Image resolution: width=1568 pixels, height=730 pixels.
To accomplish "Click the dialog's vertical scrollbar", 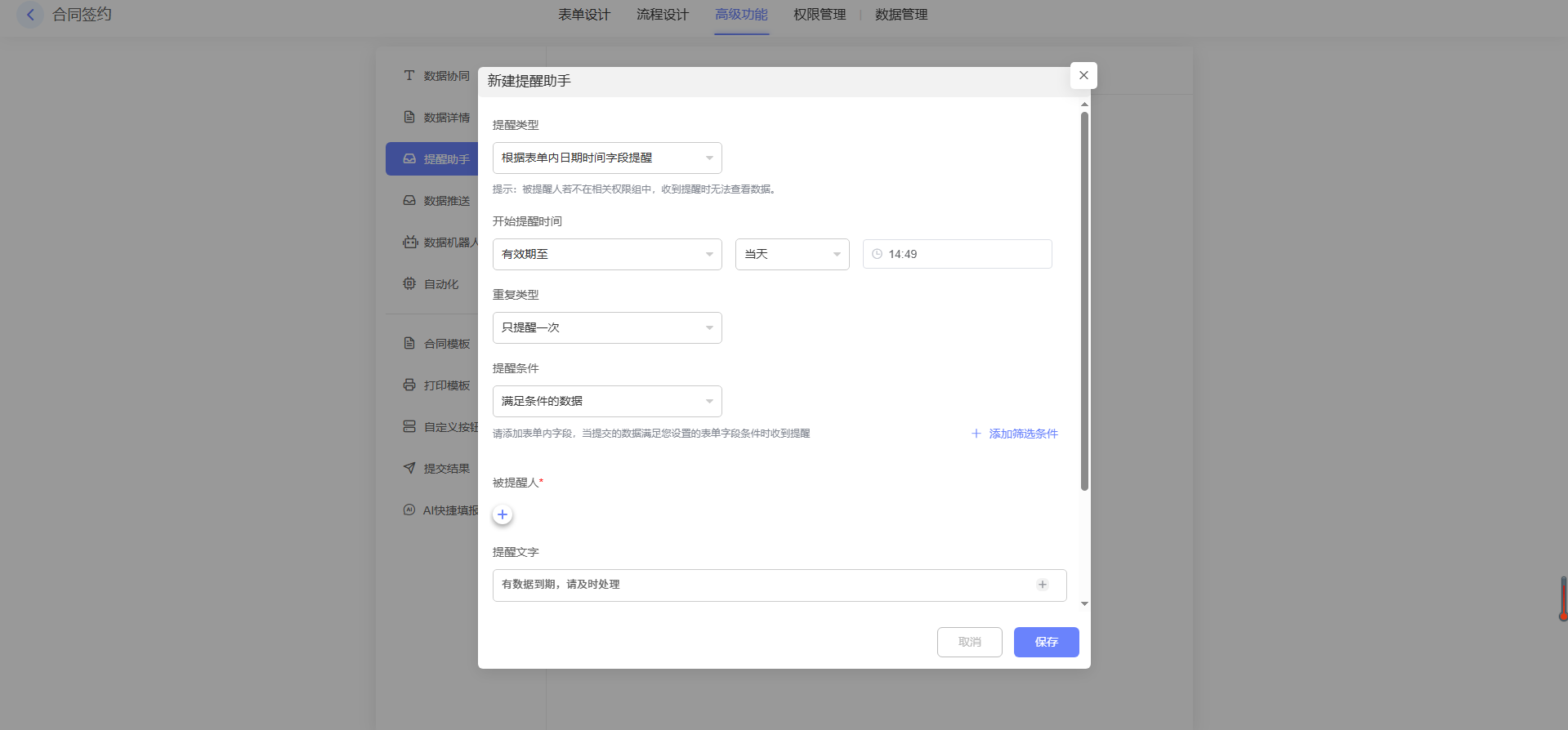I will [1084, 302].
